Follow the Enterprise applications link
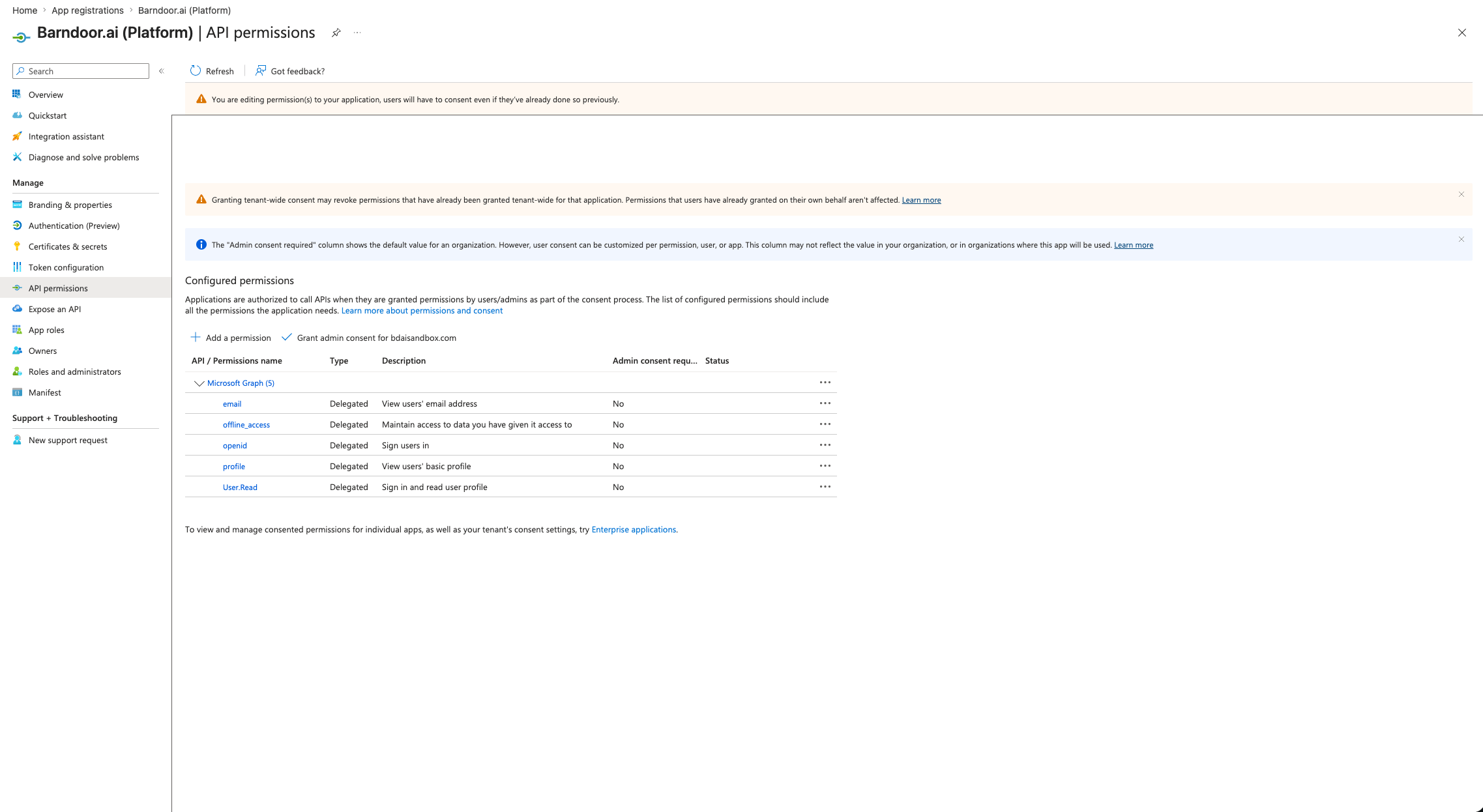 click(634, 529)
